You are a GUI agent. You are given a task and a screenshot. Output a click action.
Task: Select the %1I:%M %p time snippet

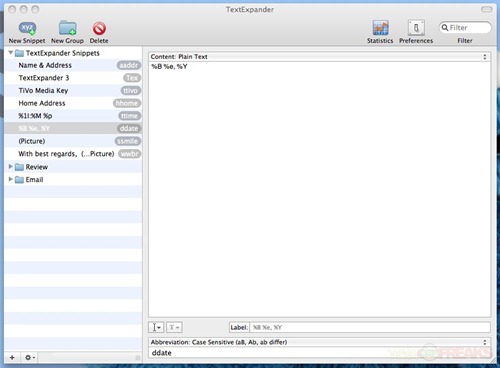click(x=73, y=116)
